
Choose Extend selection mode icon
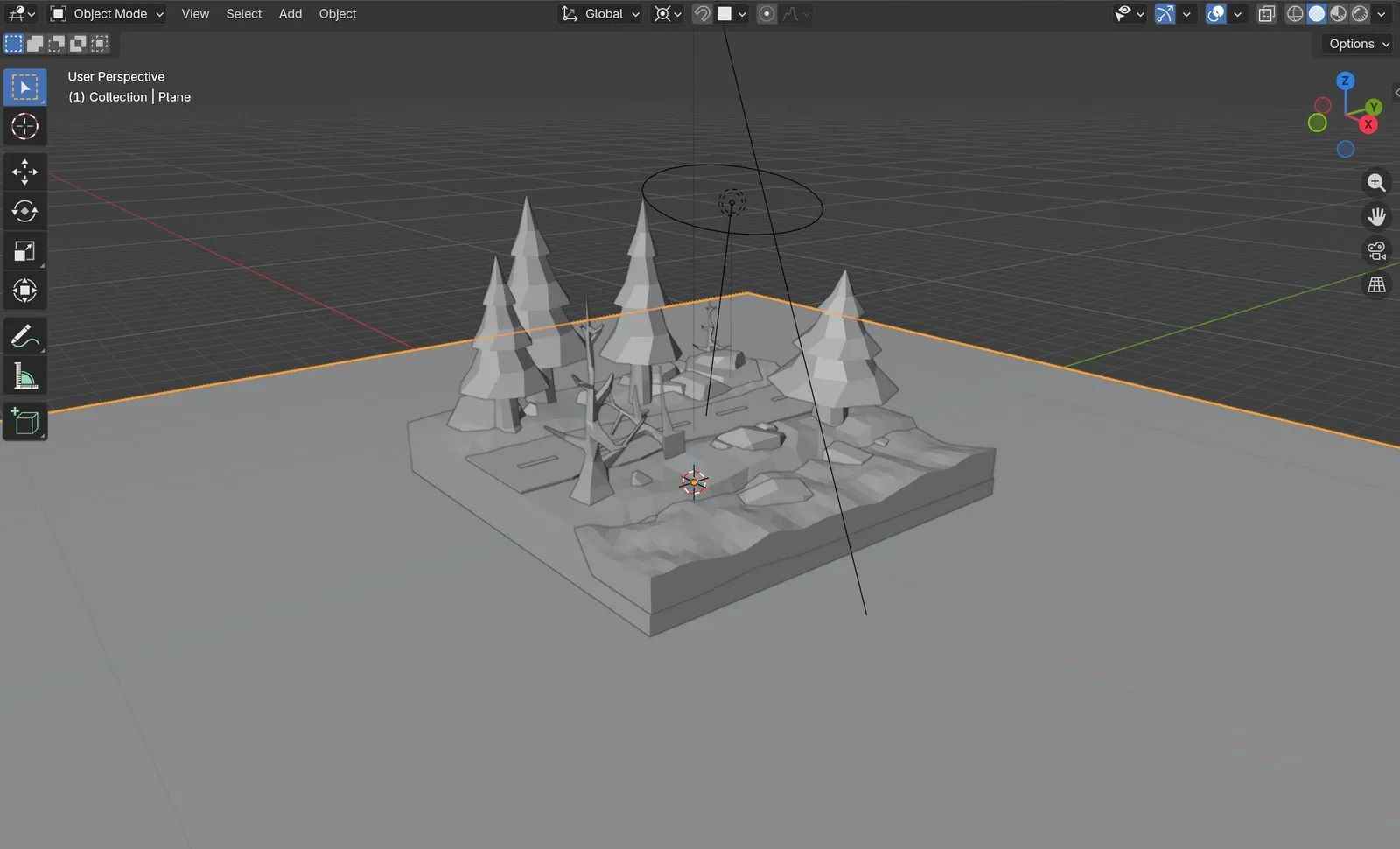point(35,44)
